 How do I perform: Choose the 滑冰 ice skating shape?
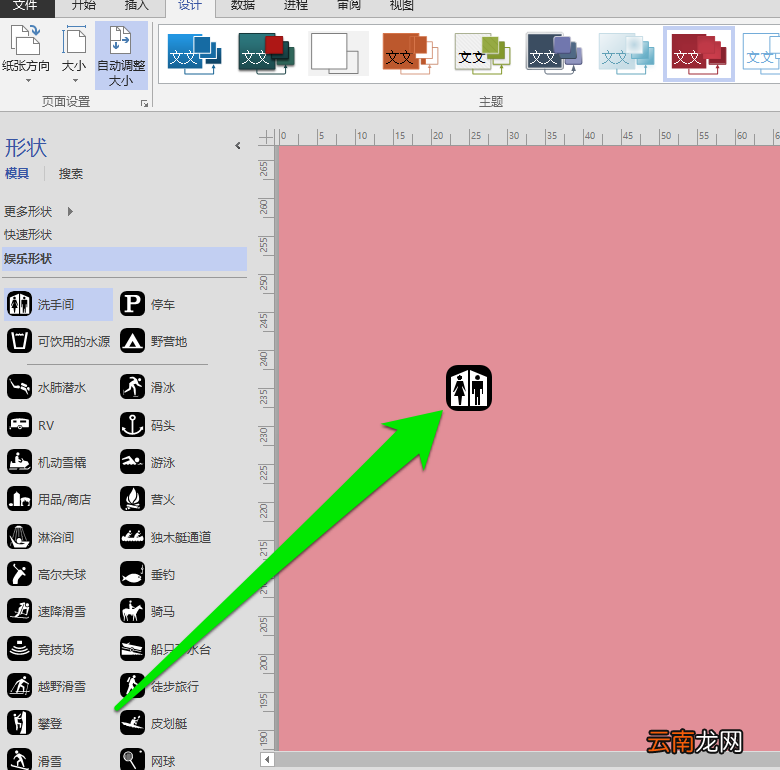[x=148, y=387]
